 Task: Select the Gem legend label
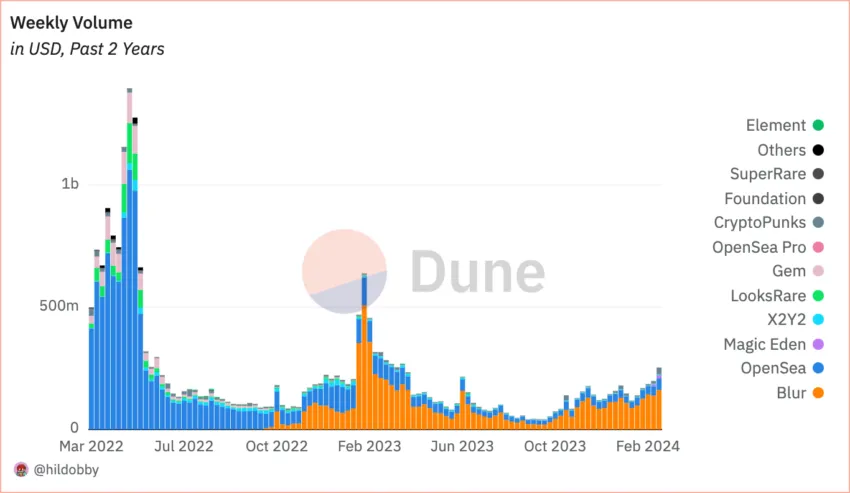click(789, 271)
